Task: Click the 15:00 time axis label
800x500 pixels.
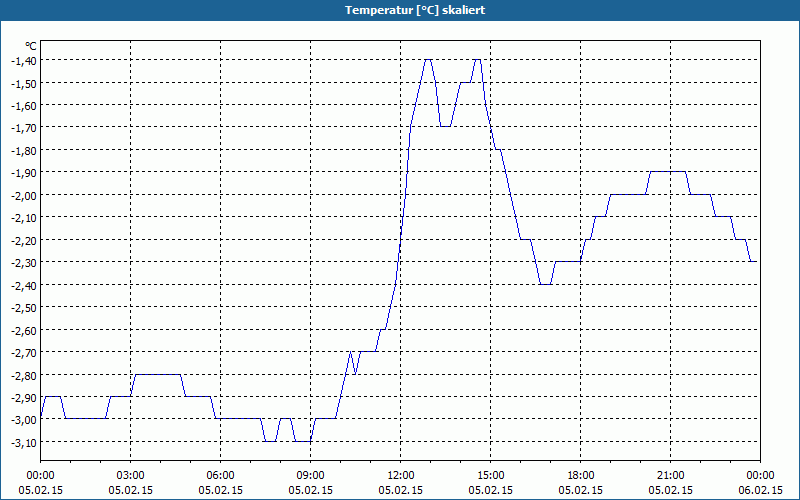Action: point(490,476)
